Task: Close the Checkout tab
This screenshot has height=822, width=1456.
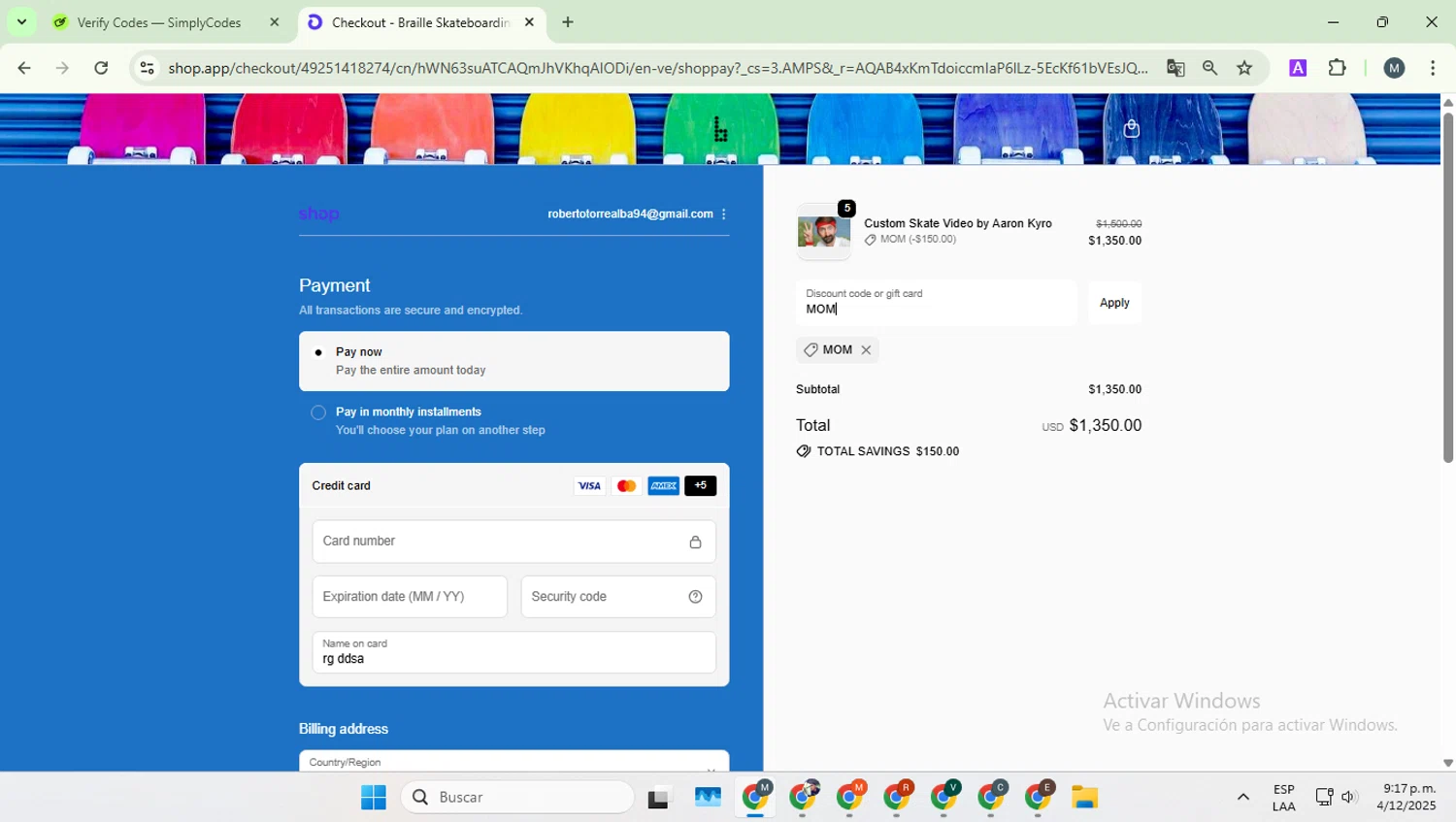Action: (x=529, y=22)
